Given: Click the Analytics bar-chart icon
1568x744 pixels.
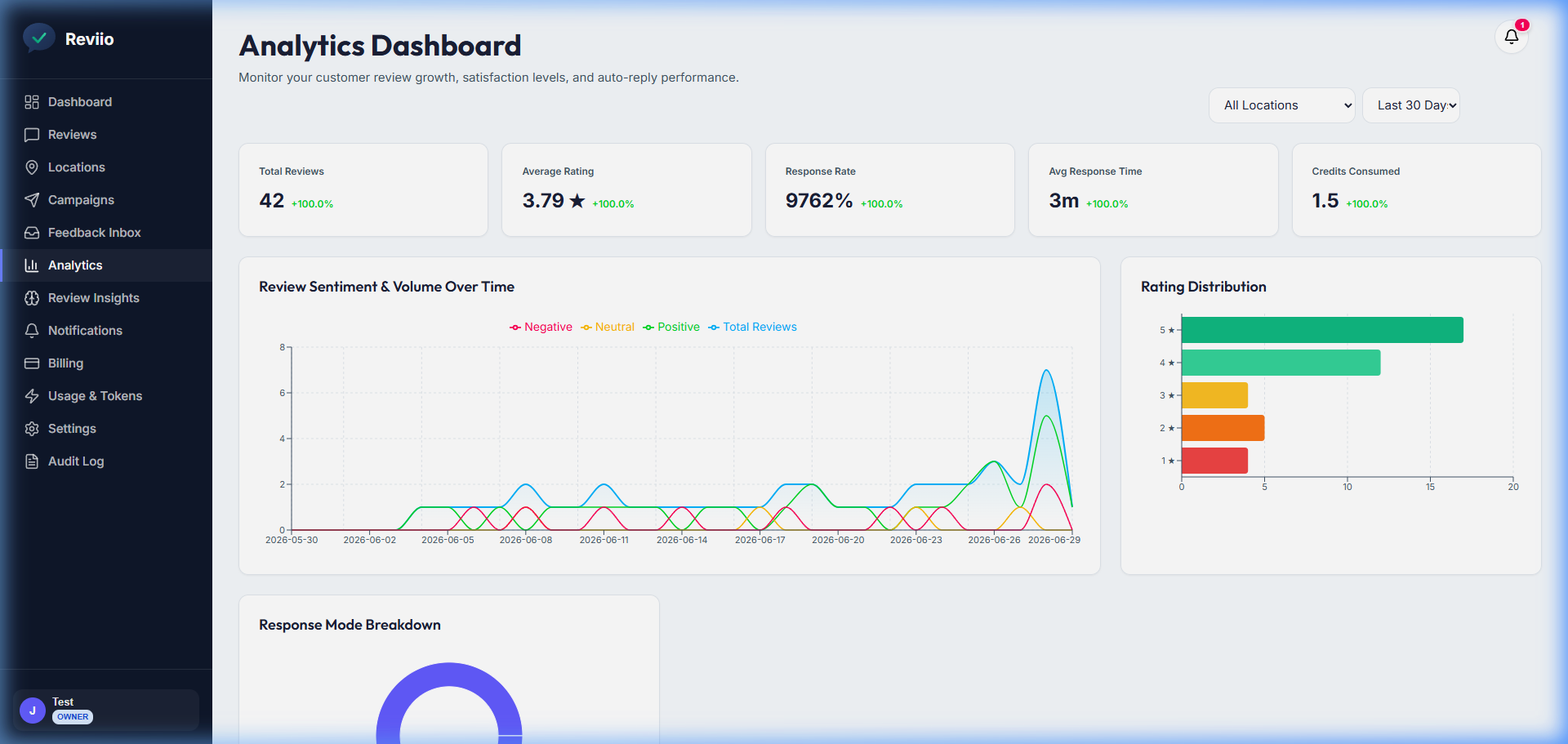Looking at the screenshot, I should click(32, 265).
